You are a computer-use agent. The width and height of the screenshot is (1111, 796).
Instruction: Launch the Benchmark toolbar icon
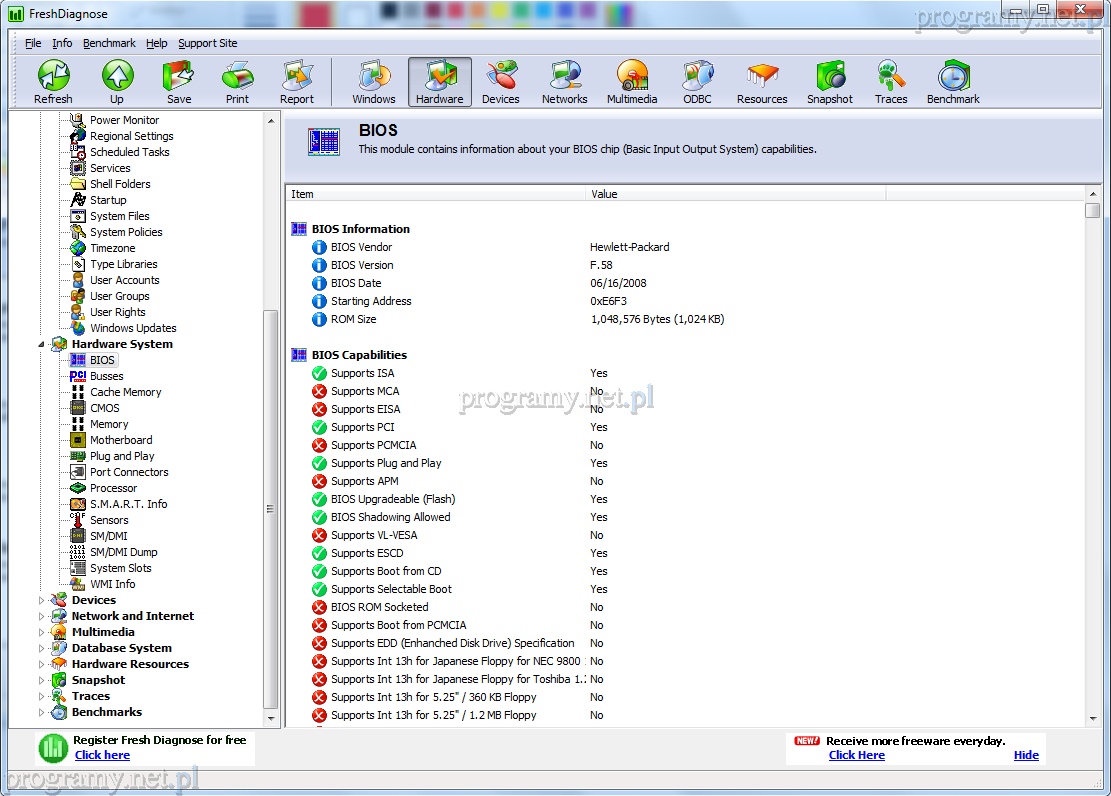tap(952, 81)
